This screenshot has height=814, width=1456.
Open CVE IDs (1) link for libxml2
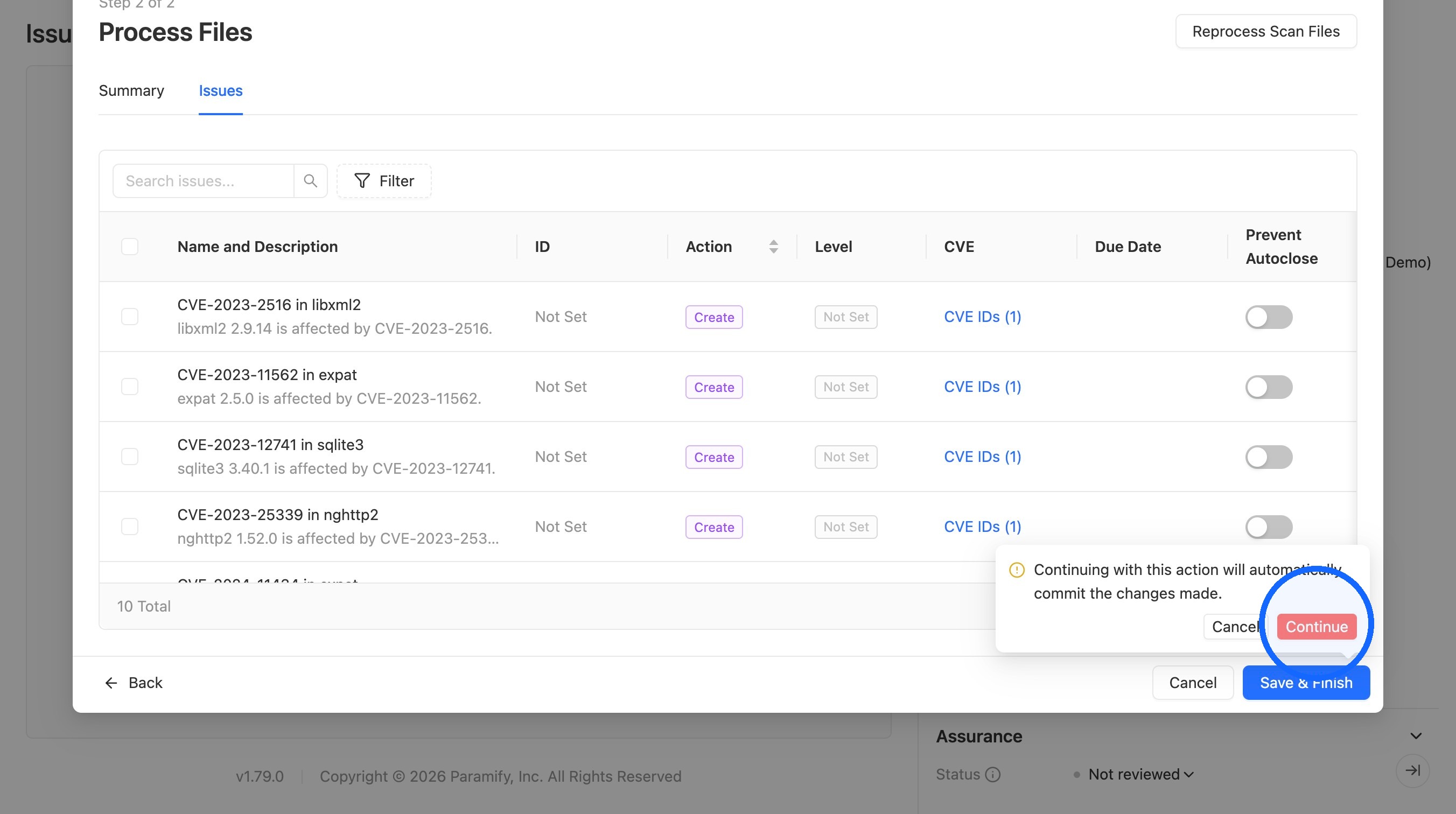[982, 317]
